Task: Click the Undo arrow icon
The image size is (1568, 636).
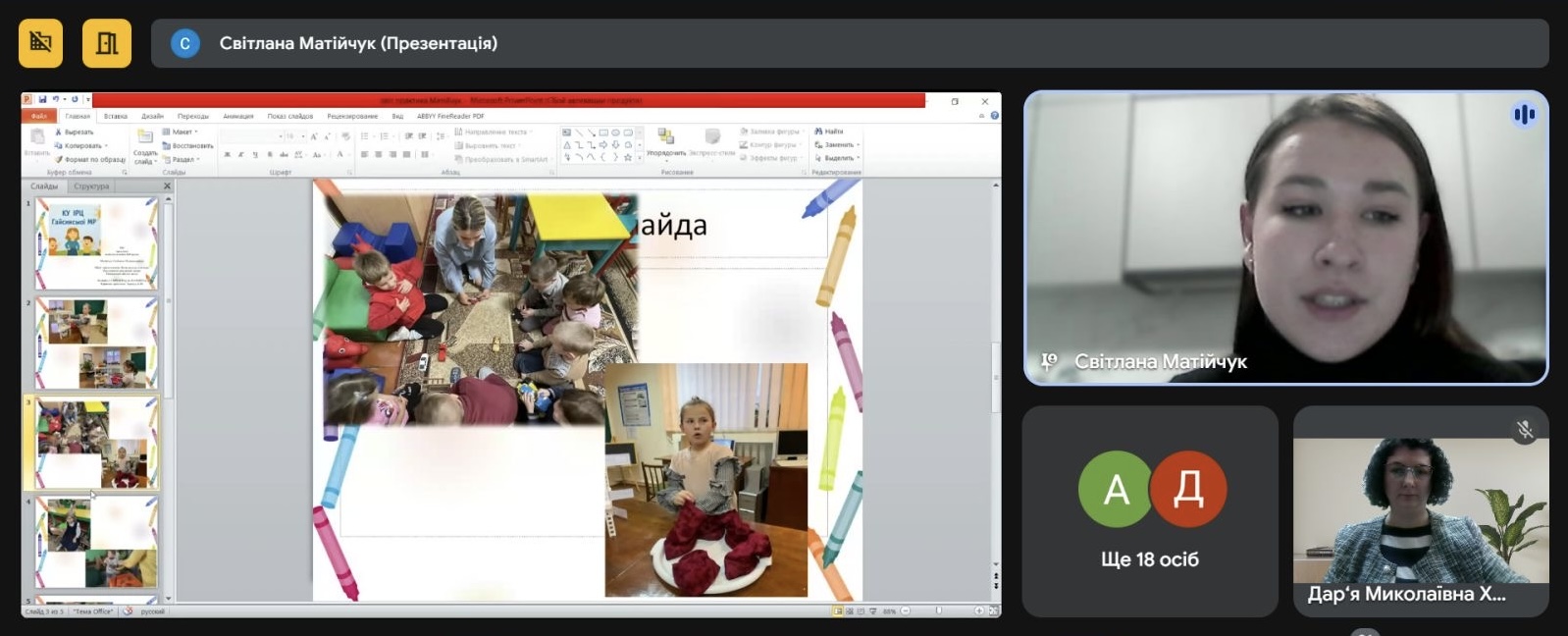Action: point(56,99)
